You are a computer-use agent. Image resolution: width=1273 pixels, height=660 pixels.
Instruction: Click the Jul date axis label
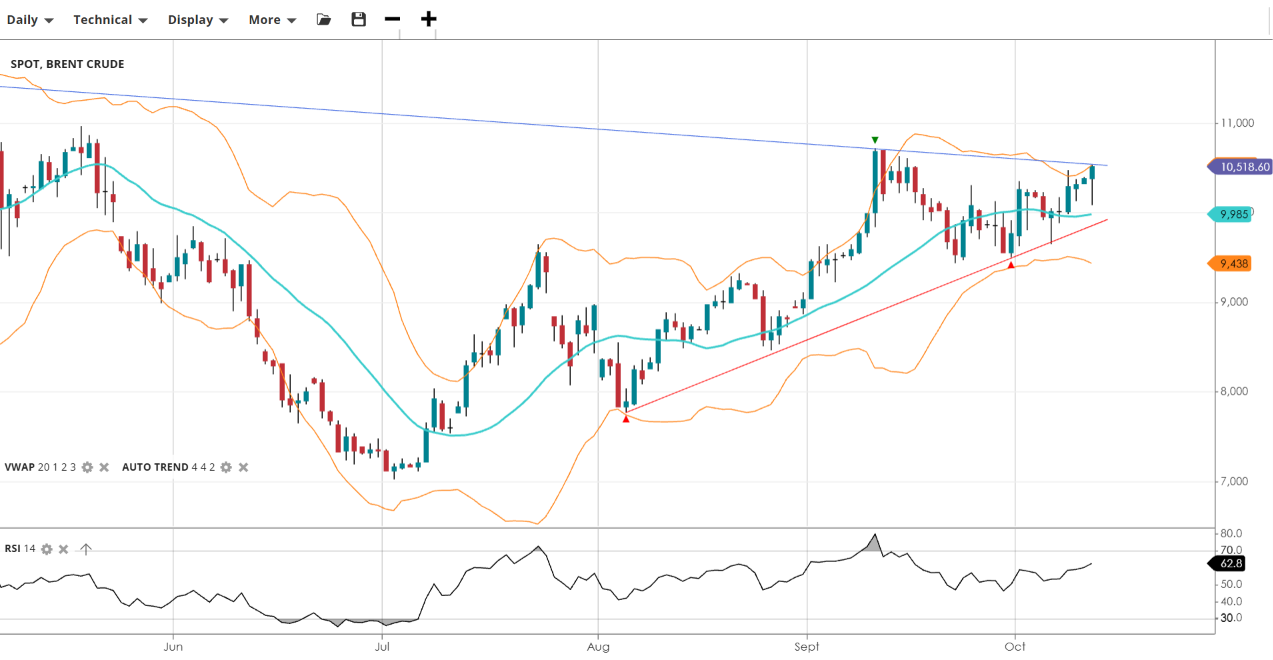[x=381, y=648]
